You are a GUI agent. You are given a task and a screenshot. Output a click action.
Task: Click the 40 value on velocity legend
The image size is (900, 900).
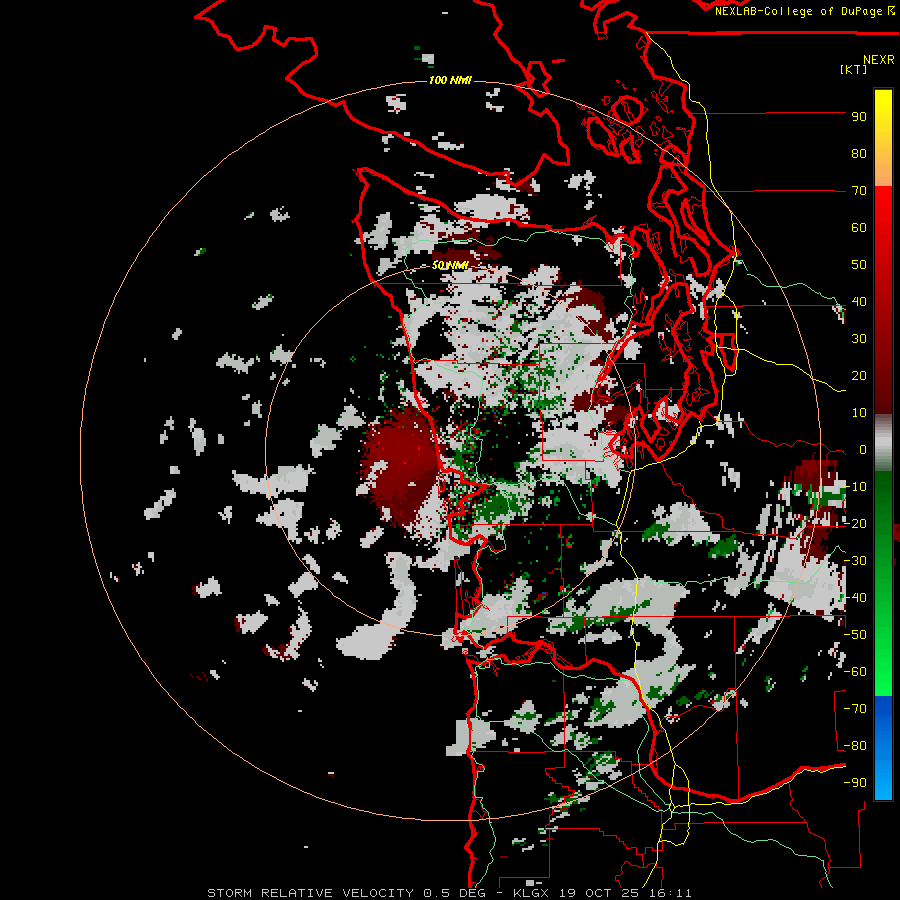[859, 302]
